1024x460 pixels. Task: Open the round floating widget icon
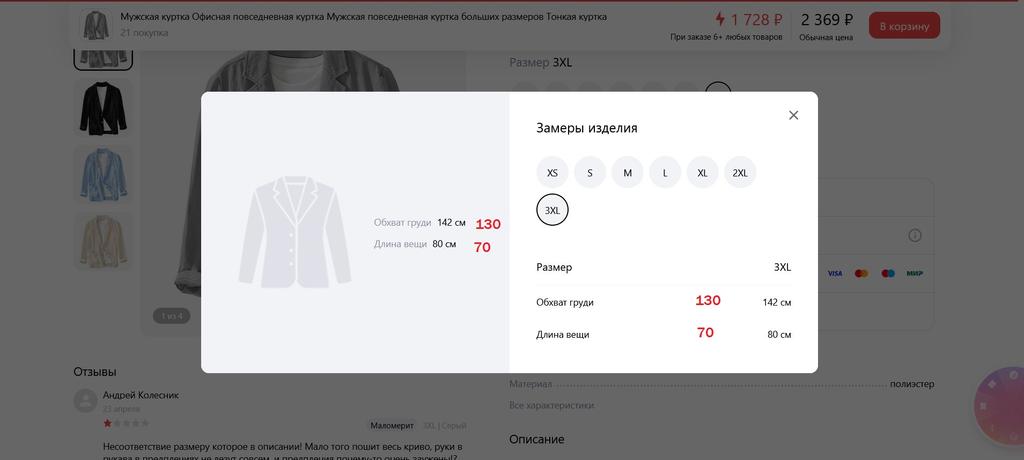click(x=999, y=408)
